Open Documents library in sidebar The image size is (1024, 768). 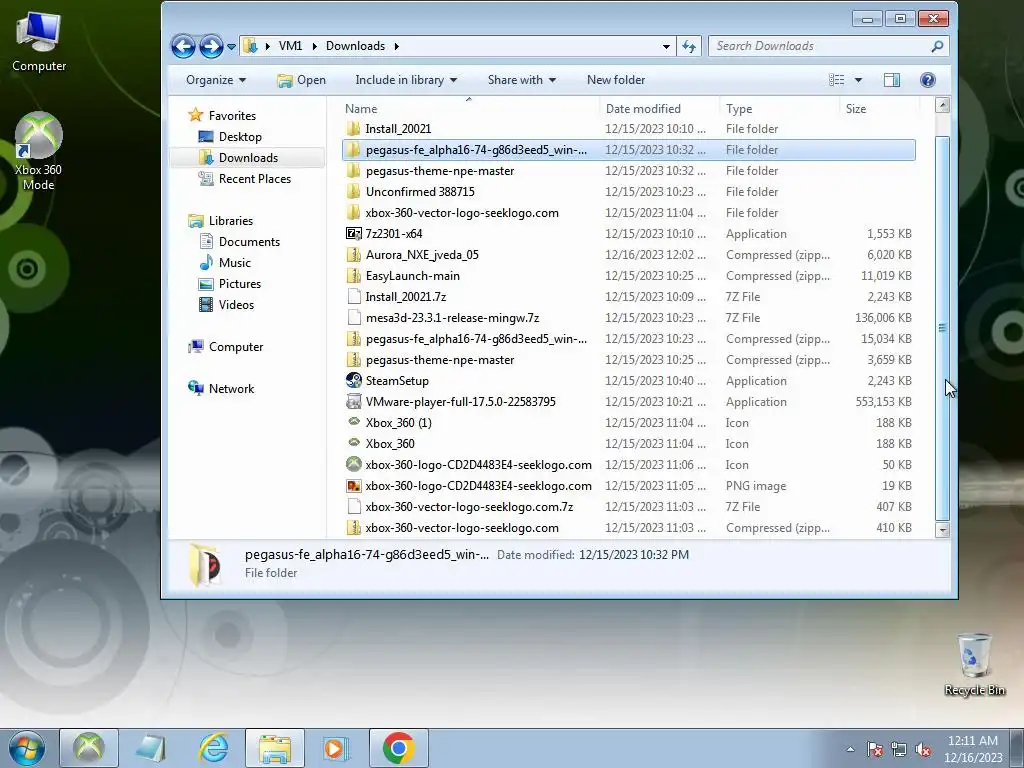click(x=249, y=242)
